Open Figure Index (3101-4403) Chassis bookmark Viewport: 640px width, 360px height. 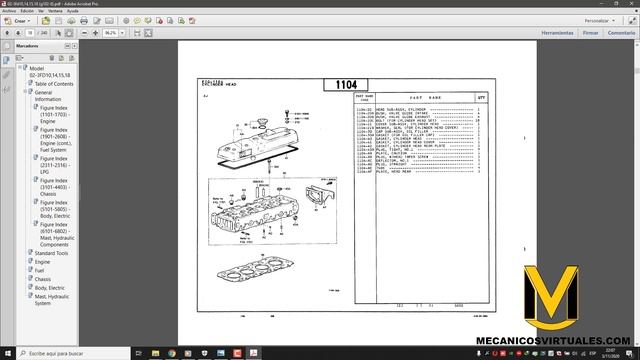55,187
